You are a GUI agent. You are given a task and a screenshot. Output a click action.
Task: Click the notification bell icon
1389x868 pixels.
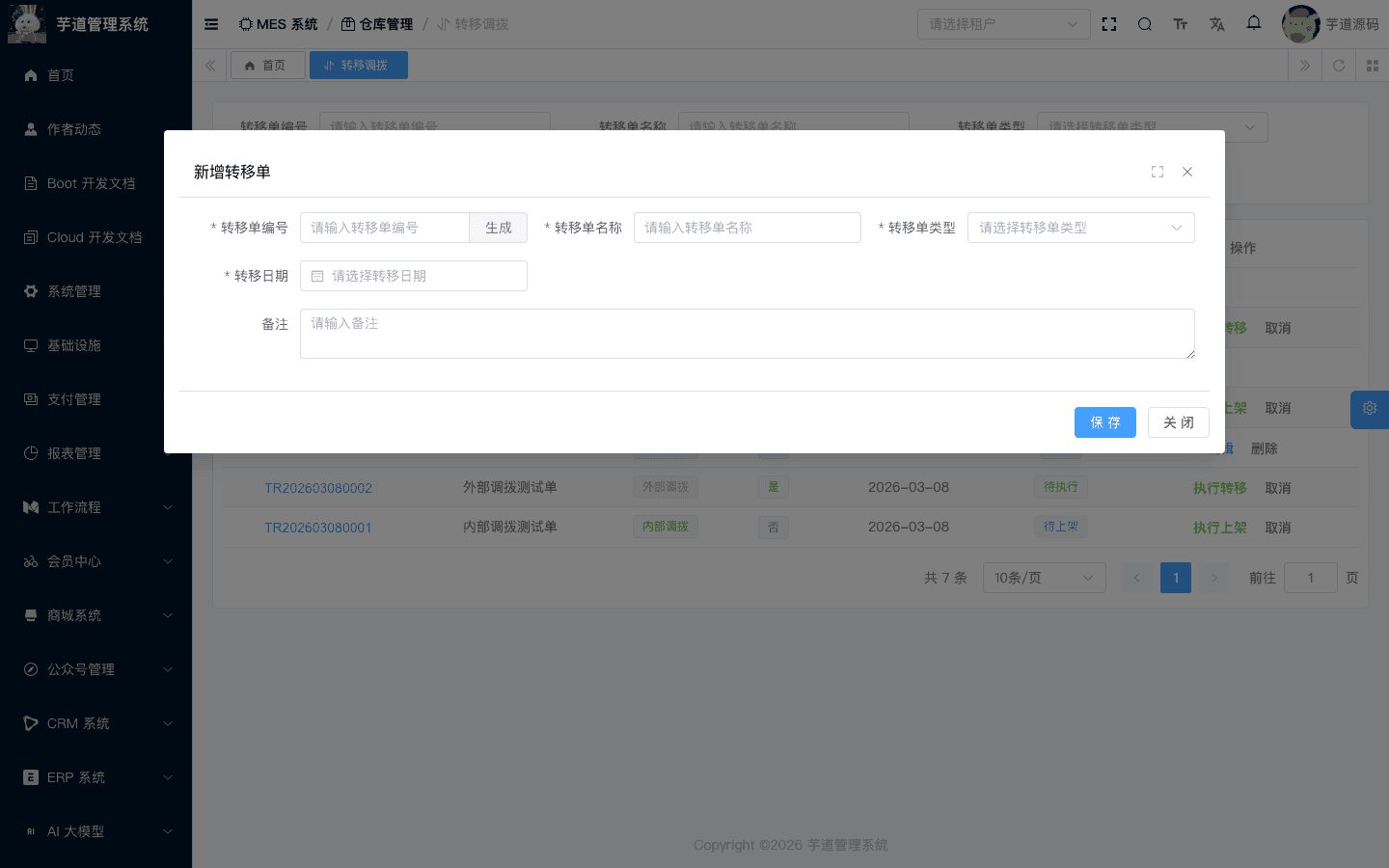[x=1254, y=23]
